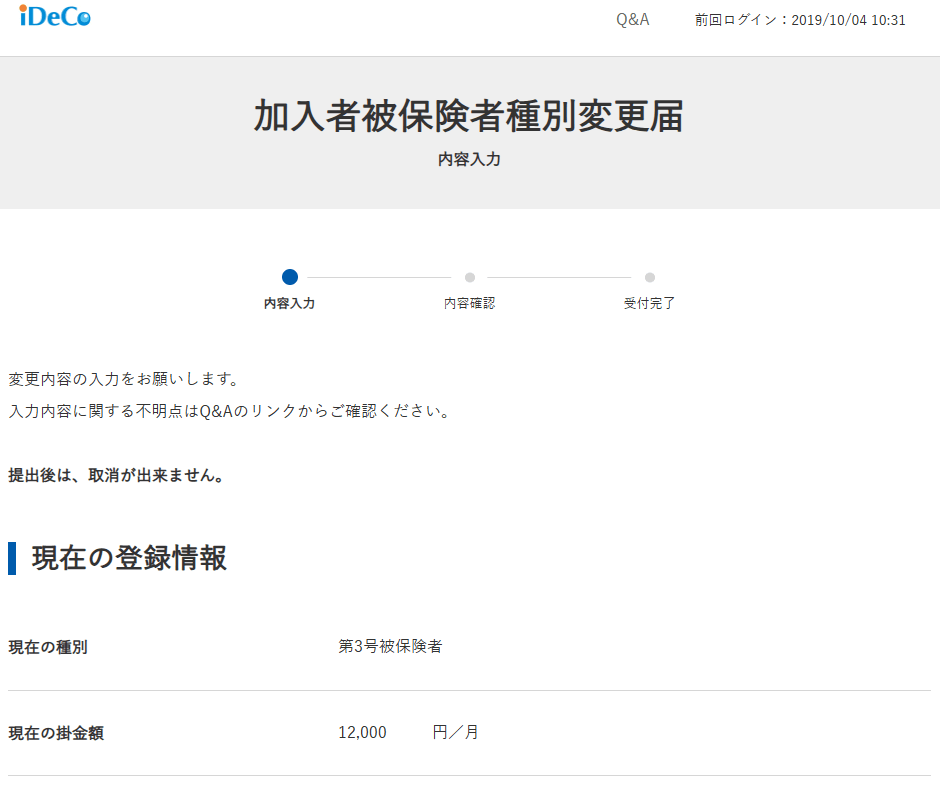The image size is (943, 787).
Task: Click the 現在の掛金額 row label
Action: tap(56, 733)
